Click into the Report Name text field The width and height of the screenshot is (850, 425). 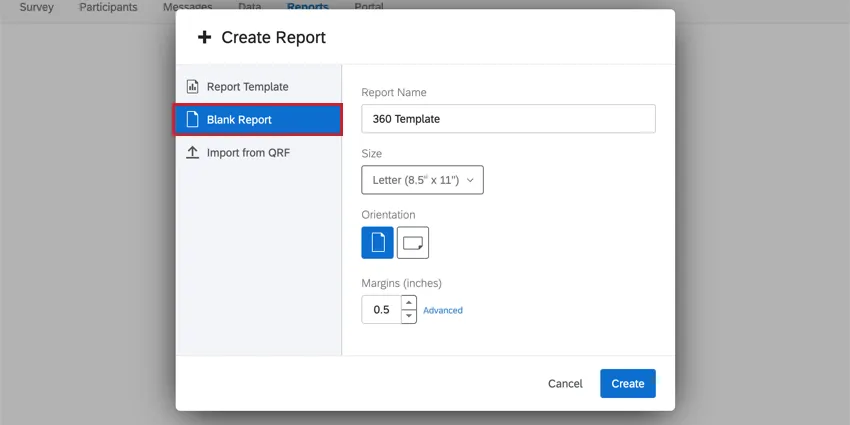pyautogui.click(x=508, y=119)
